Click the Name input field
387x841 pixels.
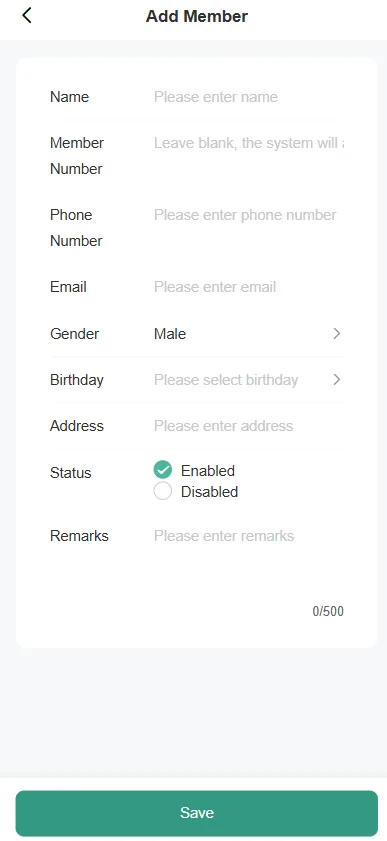[249, 97]
